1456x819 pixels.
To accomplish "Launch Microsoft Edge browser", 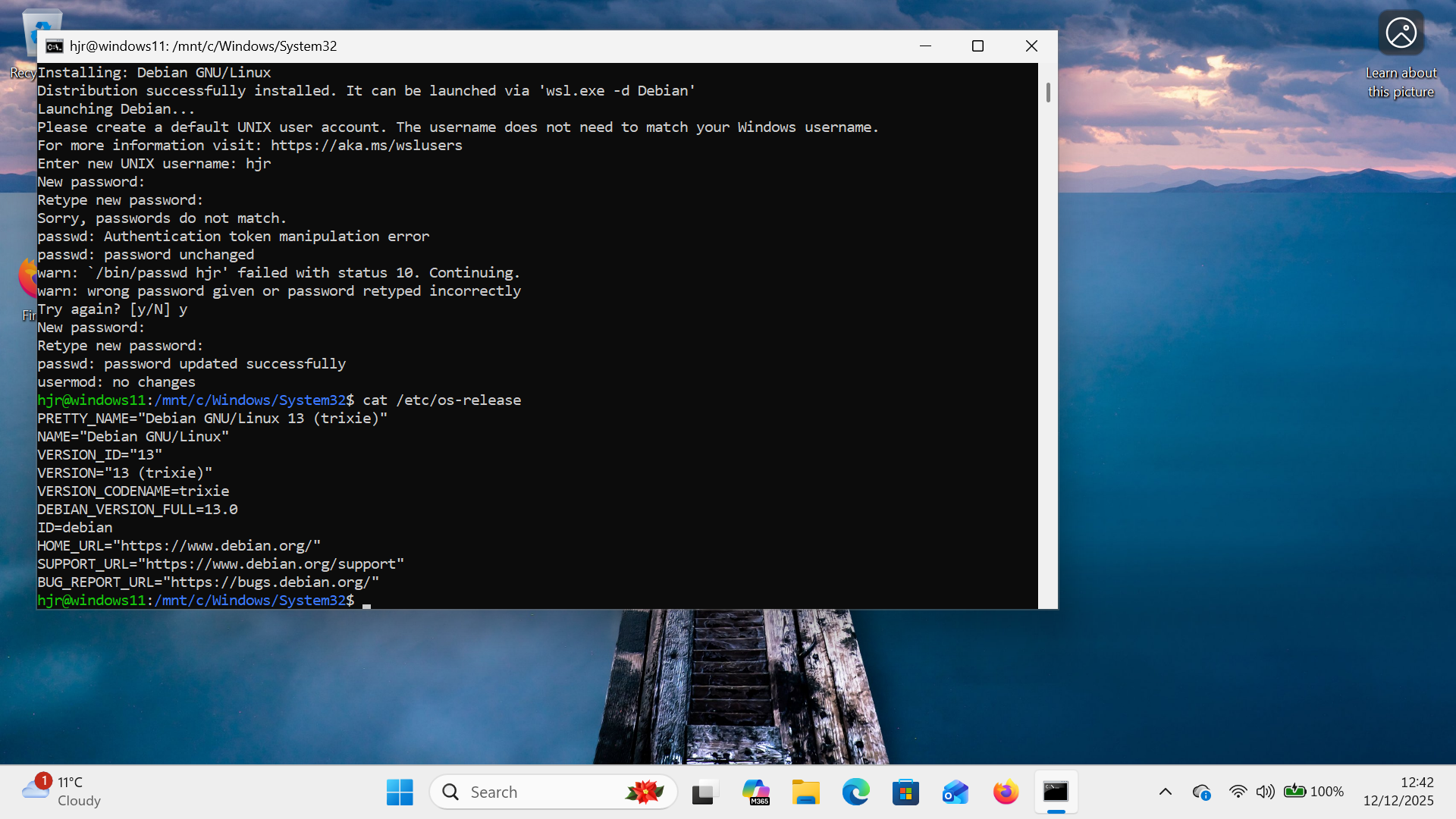I will click(855, 792).
